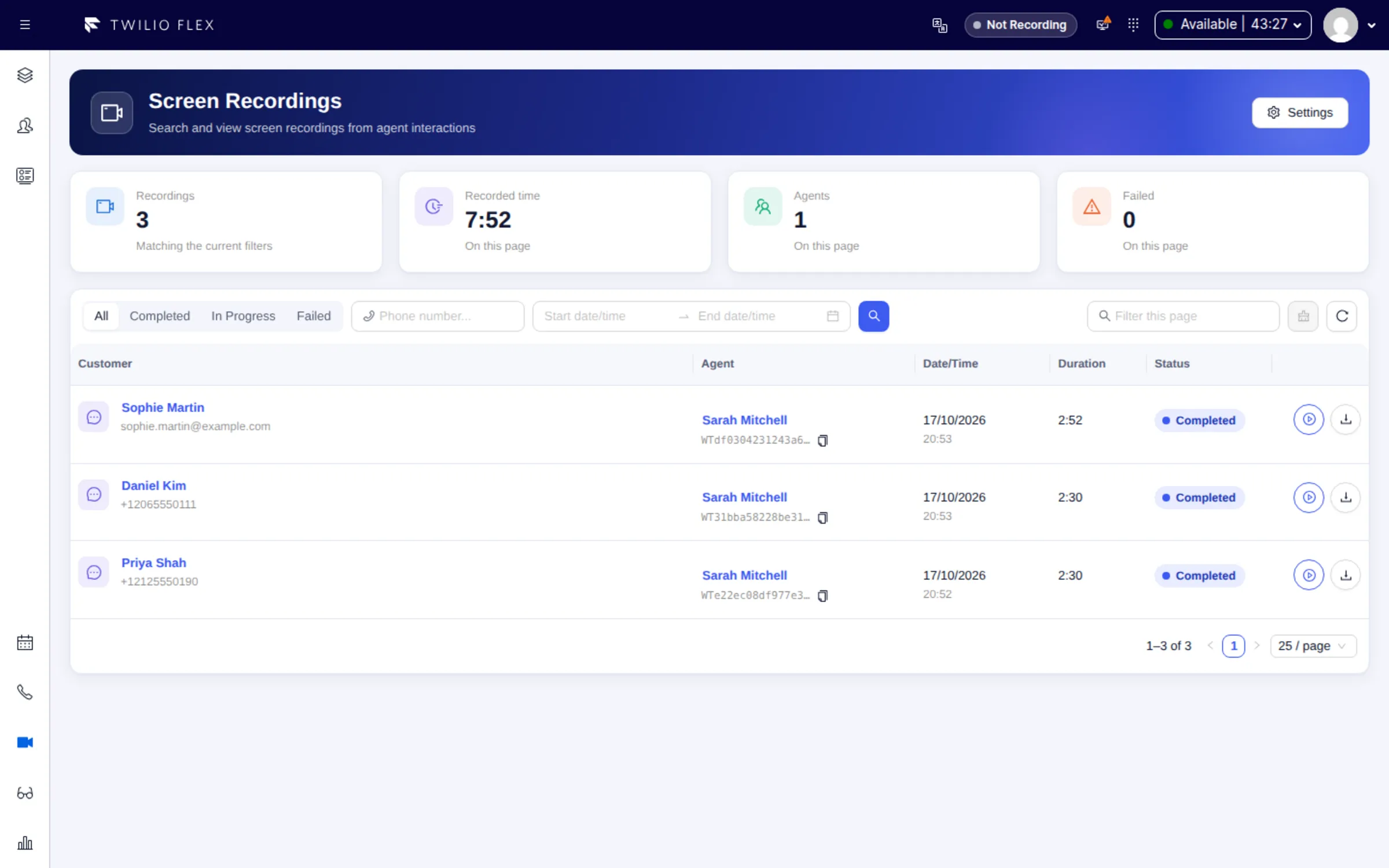Focus the Filter this page field

coord(1183,316)
